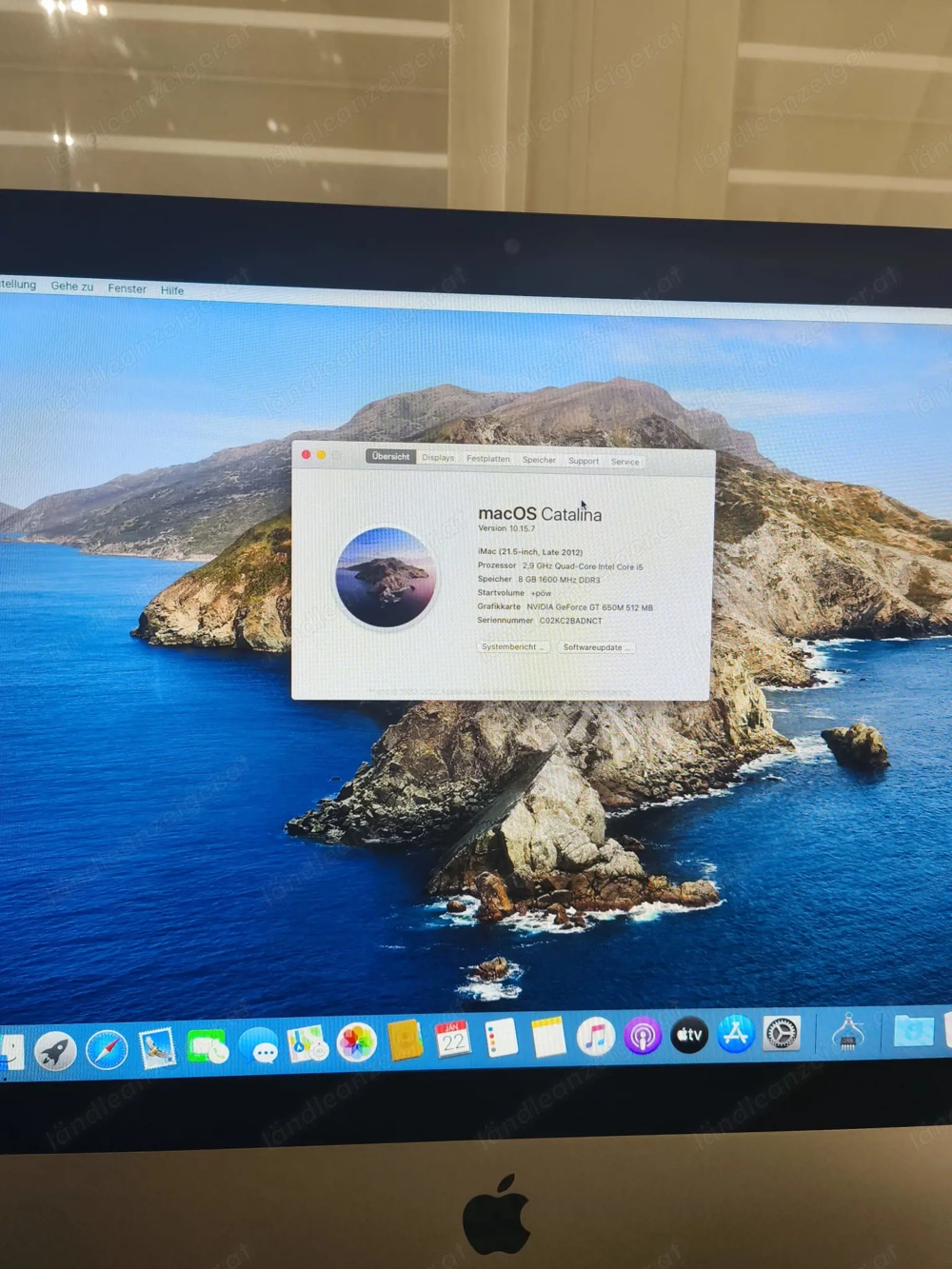This screenshot has height=1269, width=952.
Task: Click the Systembericht button
Action: click(x=513, y=647)
